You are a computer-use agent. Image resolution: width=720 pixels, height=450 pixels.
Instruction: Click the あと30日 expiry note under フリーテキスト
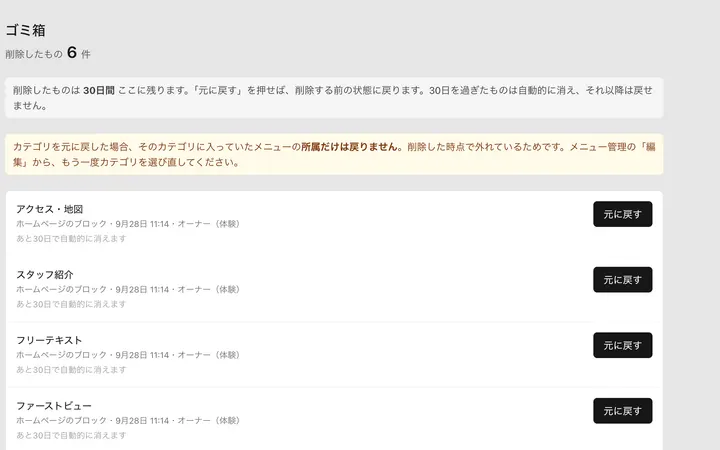click(x=71, y=370)
